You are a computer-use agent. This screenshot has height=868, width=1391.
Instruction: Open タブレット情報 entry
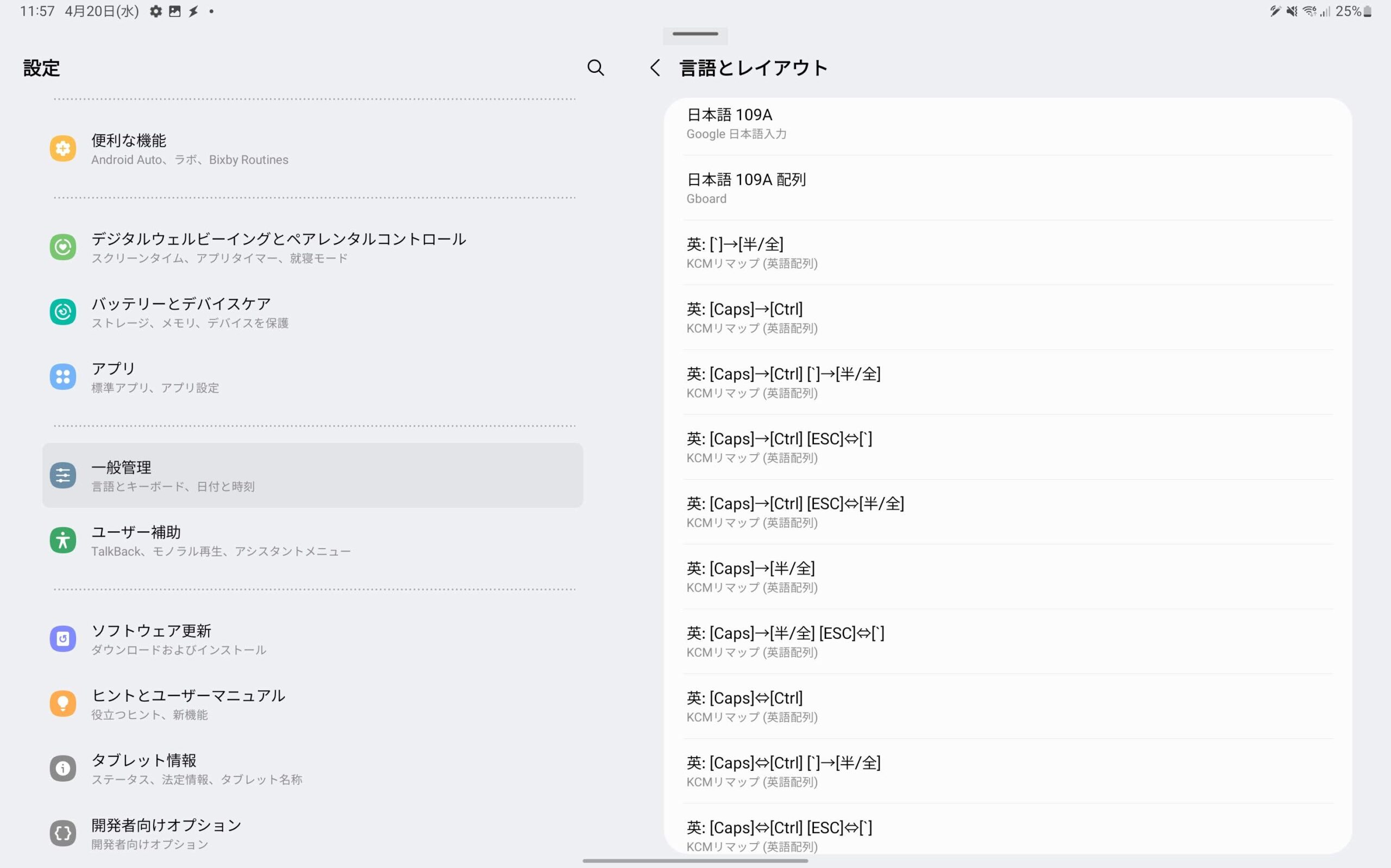[x=313, y=768]
